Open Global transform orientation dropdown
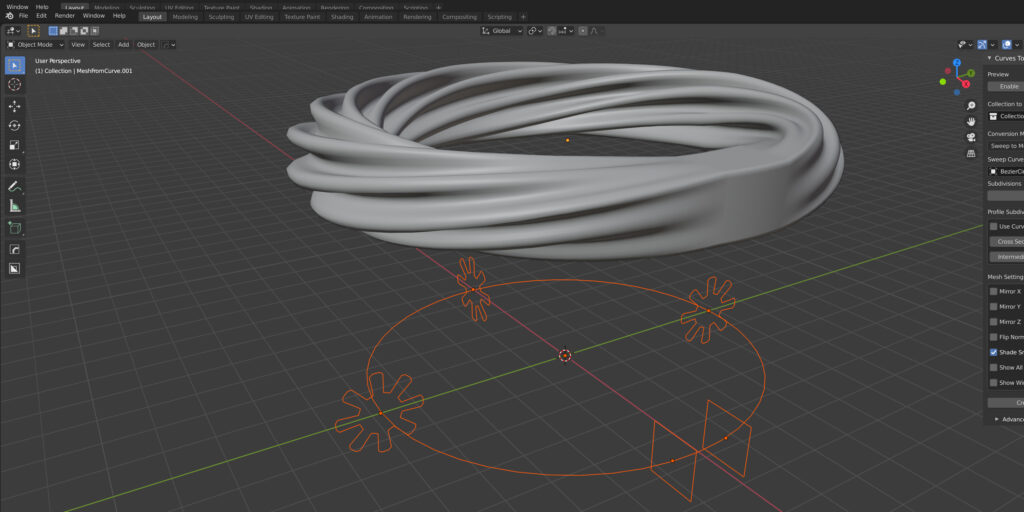Screen dimensions: 1024x512 point(502,31)
